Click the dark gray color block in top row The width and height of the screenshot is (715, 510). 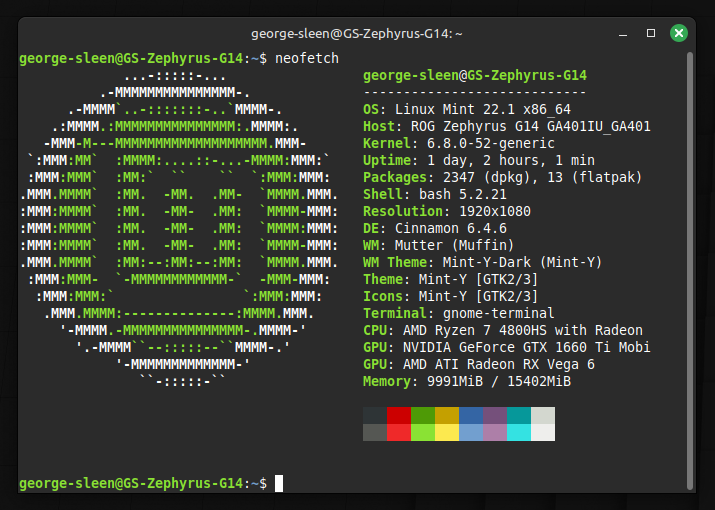(375, 416)
